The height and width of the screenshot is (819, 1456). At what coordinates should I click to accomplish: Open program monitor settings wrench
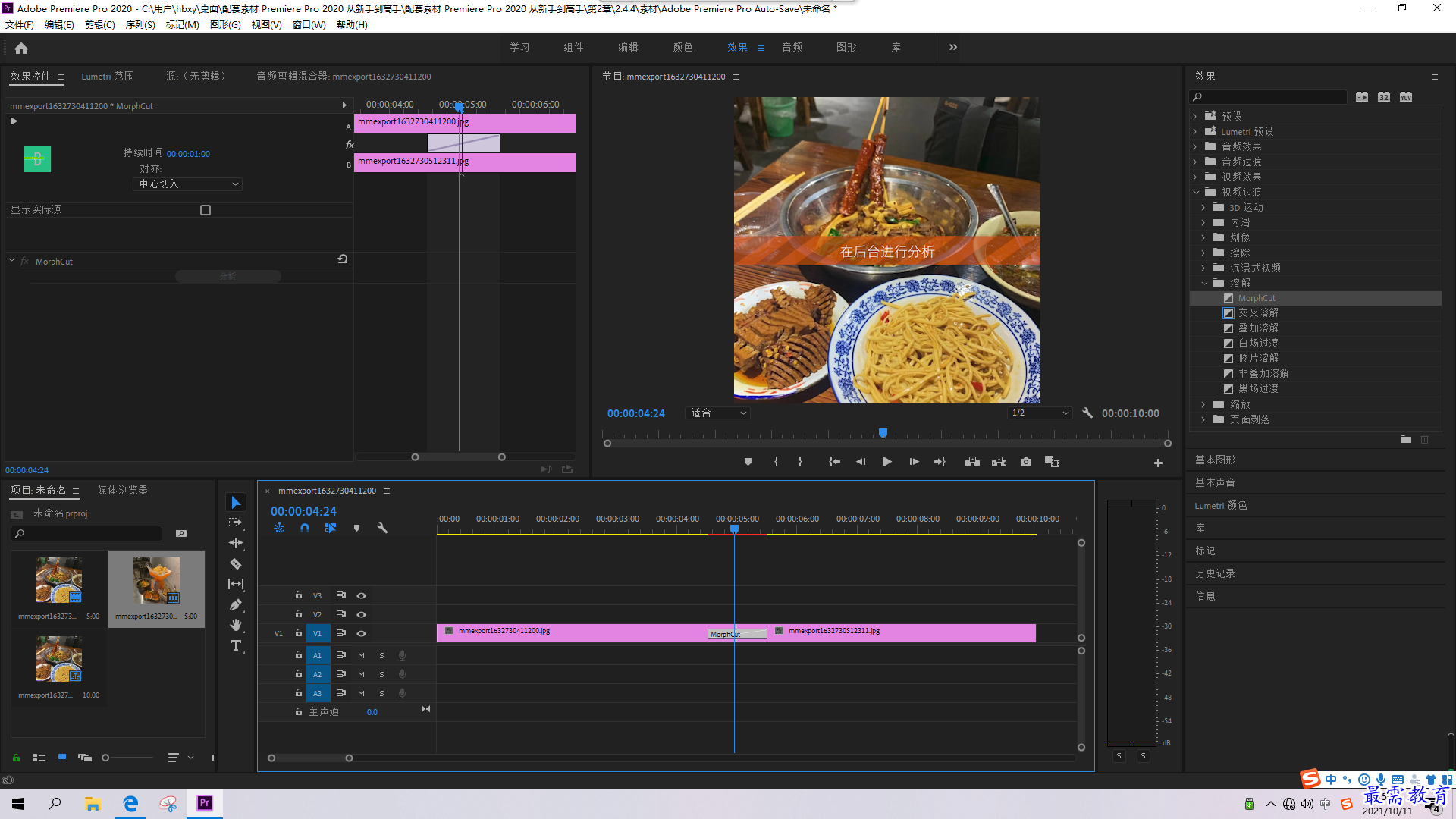[1087, 413]
